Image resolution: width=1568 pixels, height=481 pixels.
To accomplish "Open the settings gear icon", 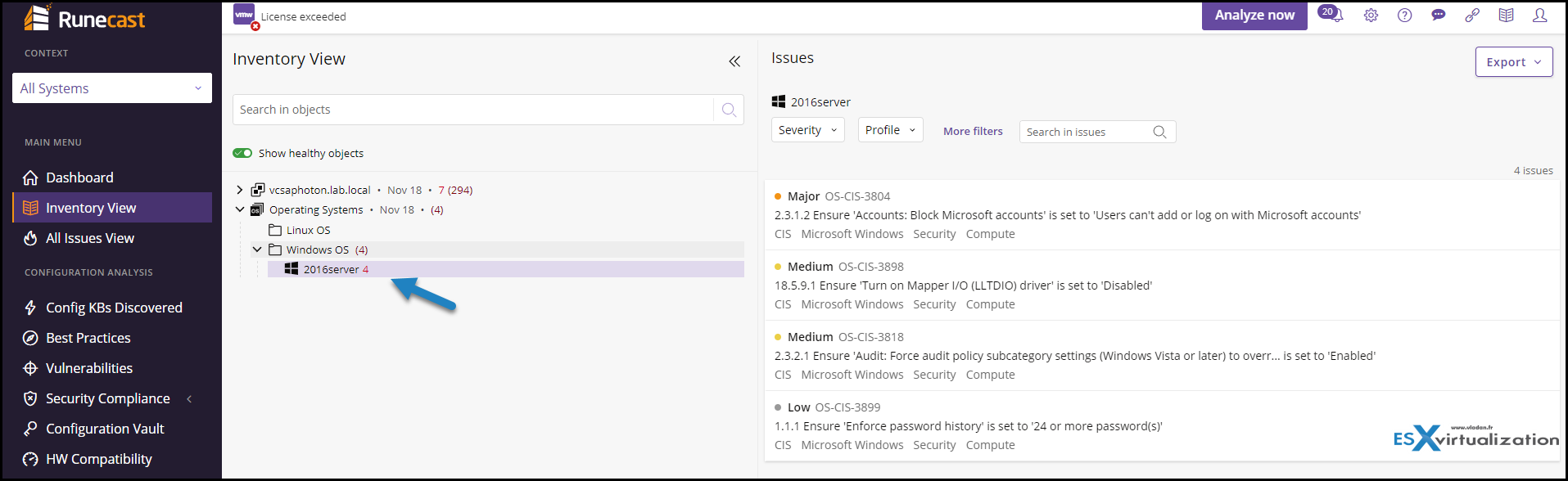I will (x=1371, y=16).
